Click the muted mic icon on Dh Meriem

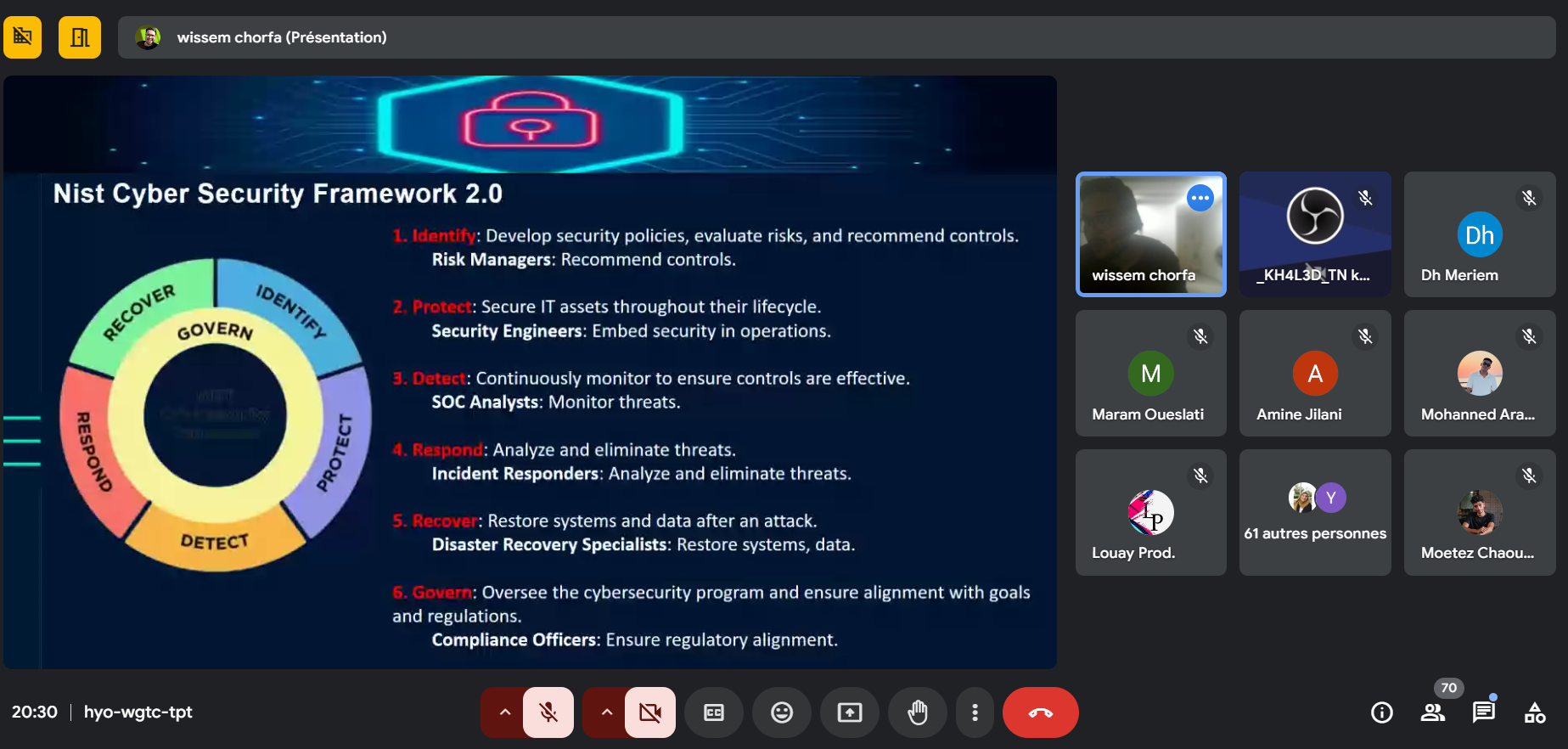pos(1529,198)
